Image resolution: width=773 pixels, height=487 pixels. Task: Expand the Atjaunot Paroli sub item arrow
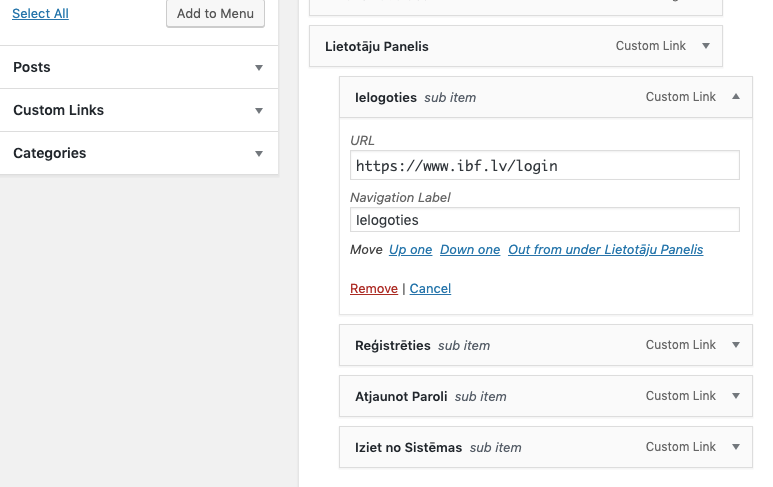coord(736,396)
